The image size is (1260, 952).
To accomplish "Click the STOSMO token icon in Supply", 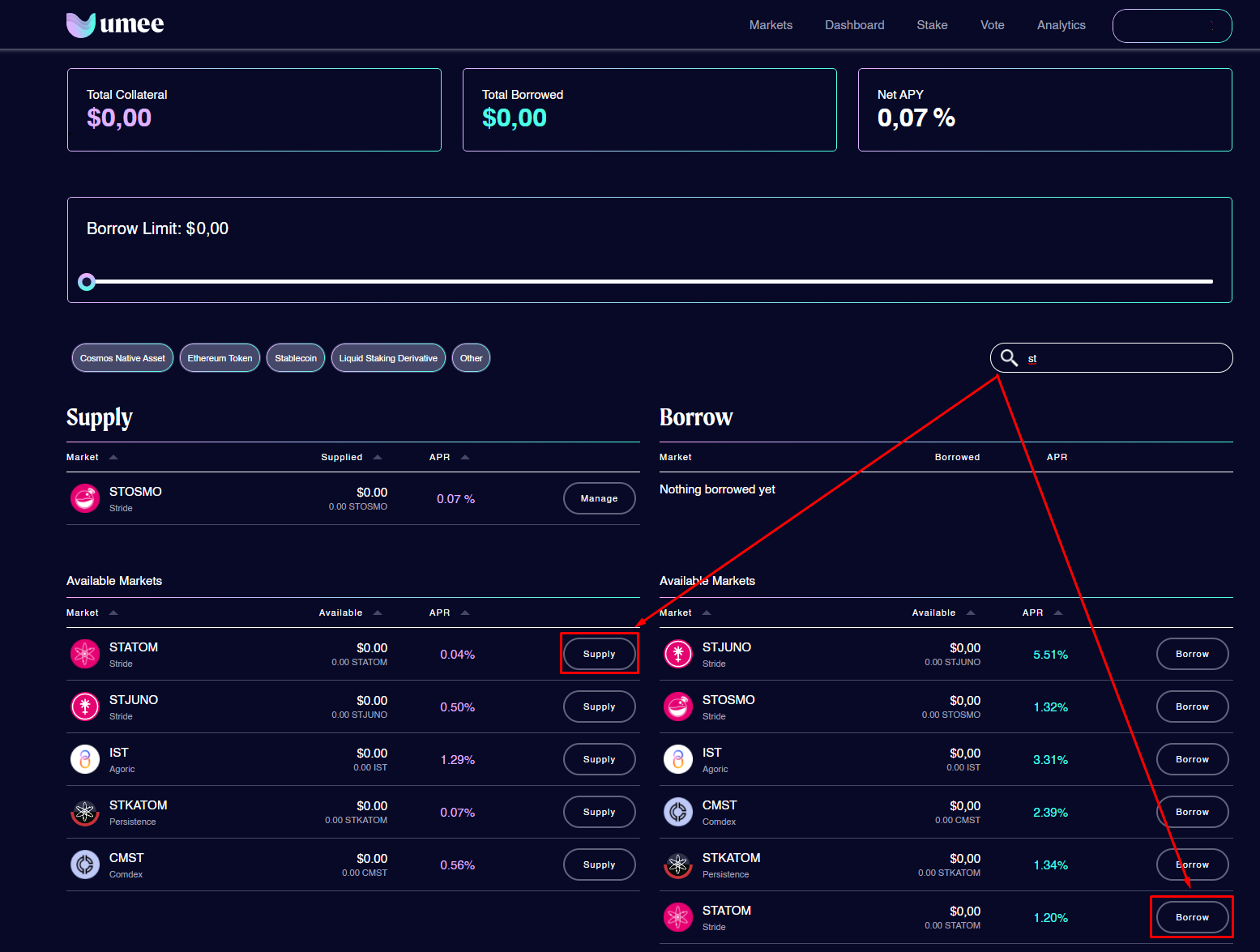I will click(85, 498).
